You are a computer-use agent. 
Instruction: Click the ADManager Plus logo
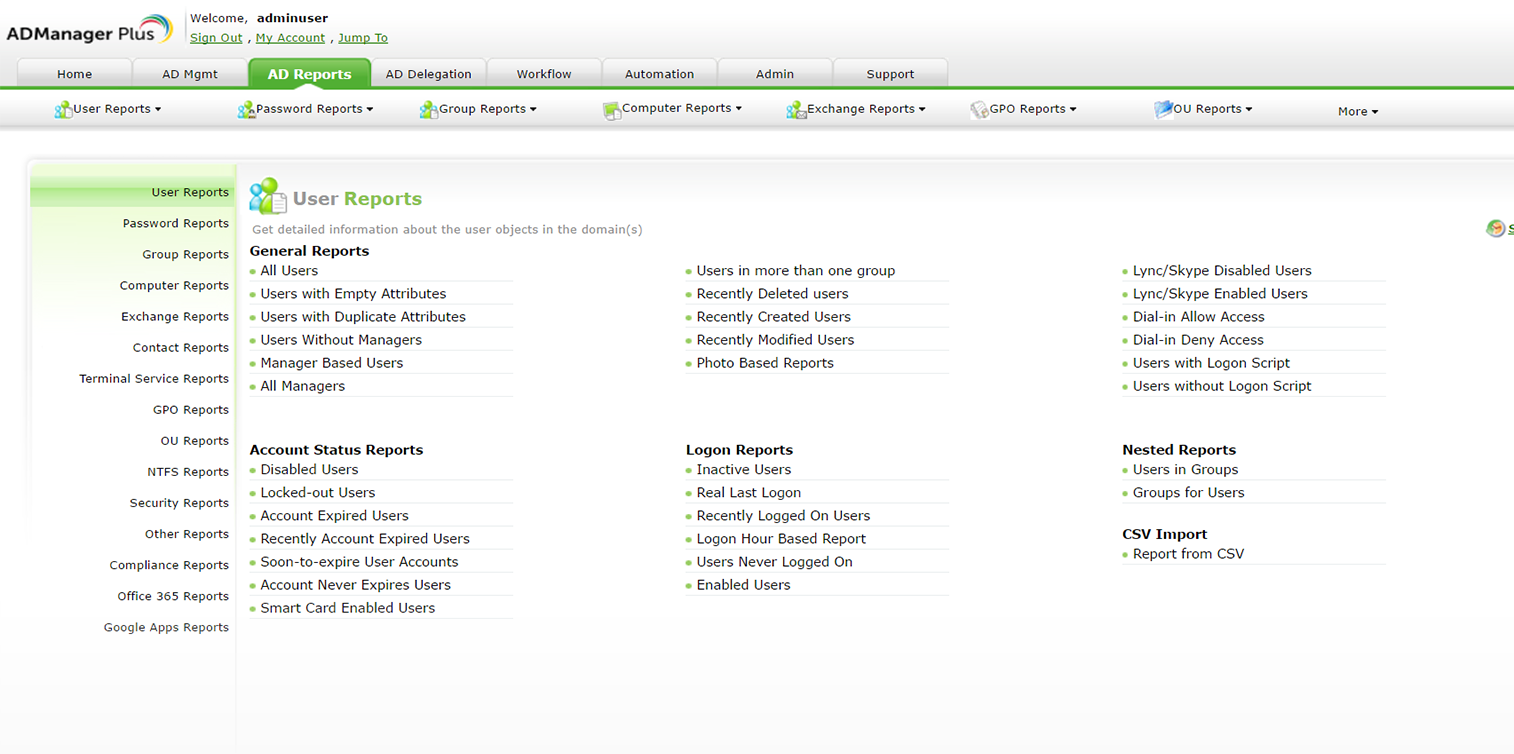[89, 29]
